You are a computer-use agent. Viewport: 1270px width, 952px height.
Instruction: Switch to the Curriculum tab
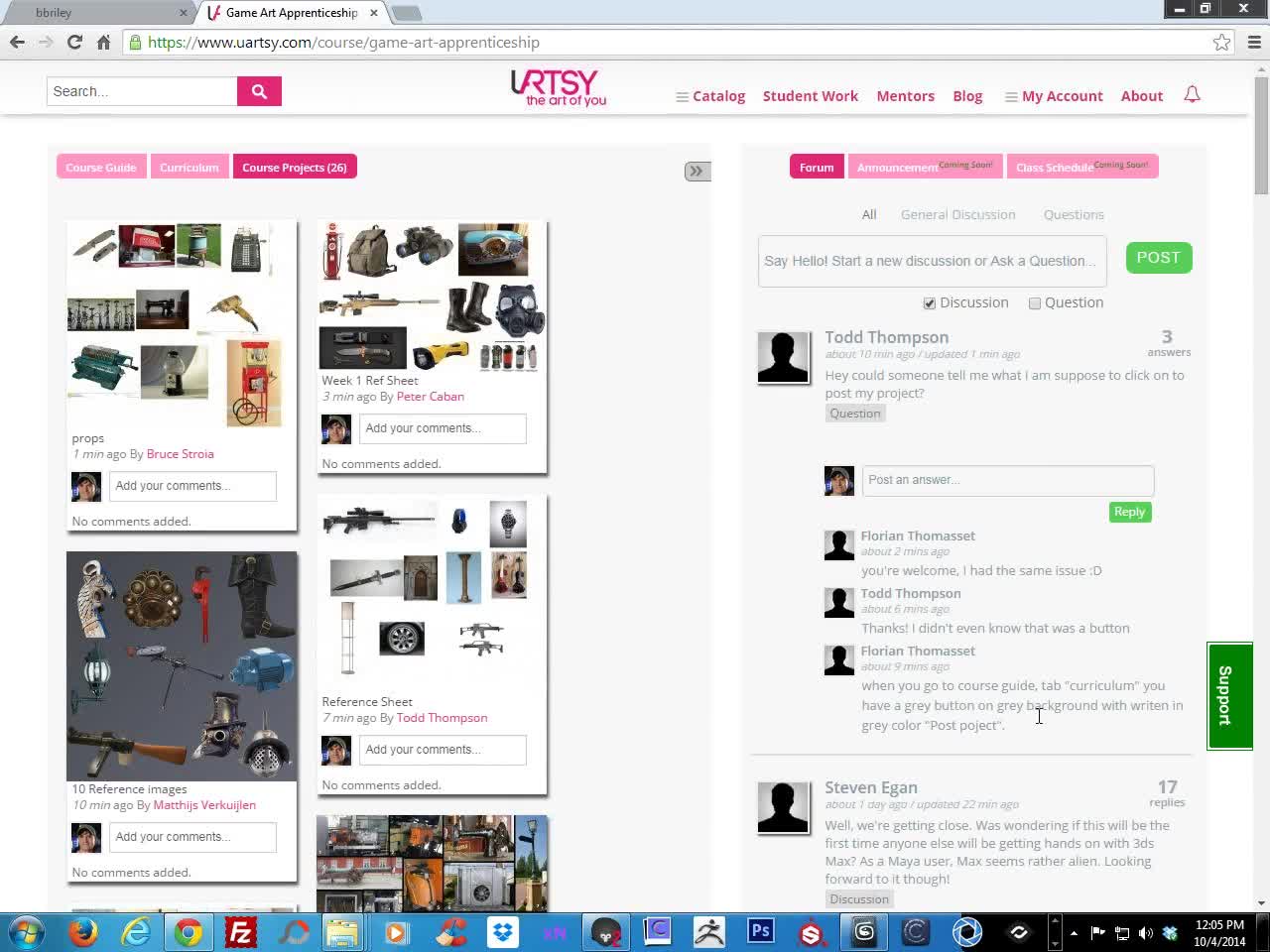tap(189, 167)
